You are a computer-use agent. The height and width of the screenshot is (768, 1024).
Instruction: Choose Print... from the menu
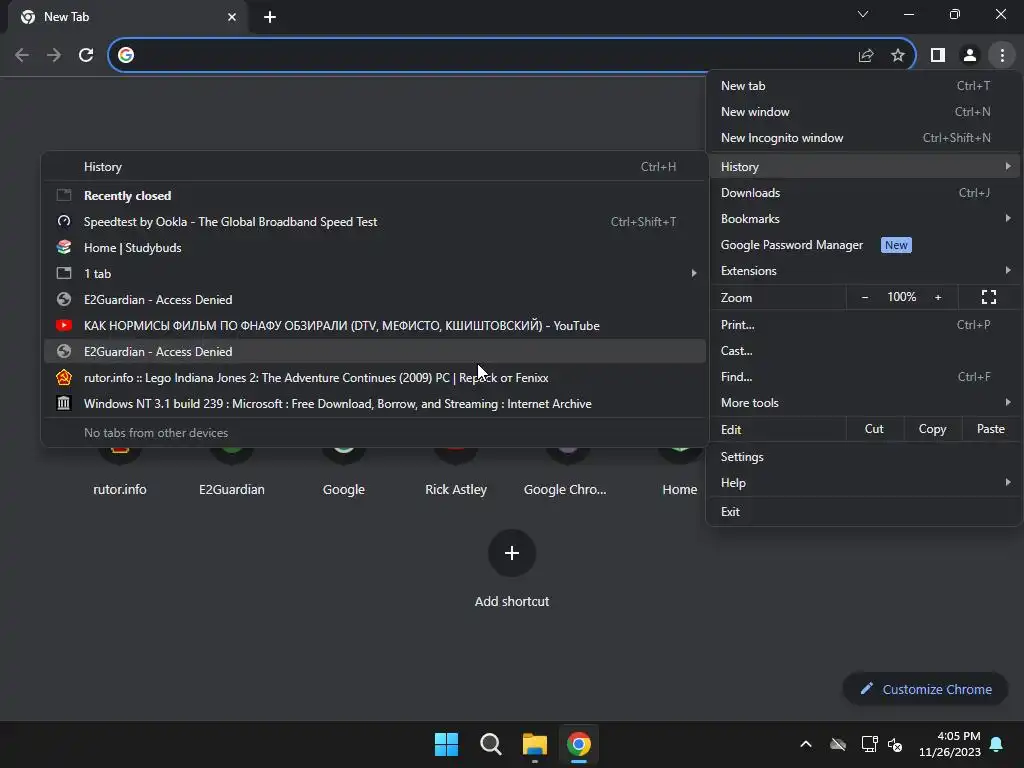[x=864, y=325]
